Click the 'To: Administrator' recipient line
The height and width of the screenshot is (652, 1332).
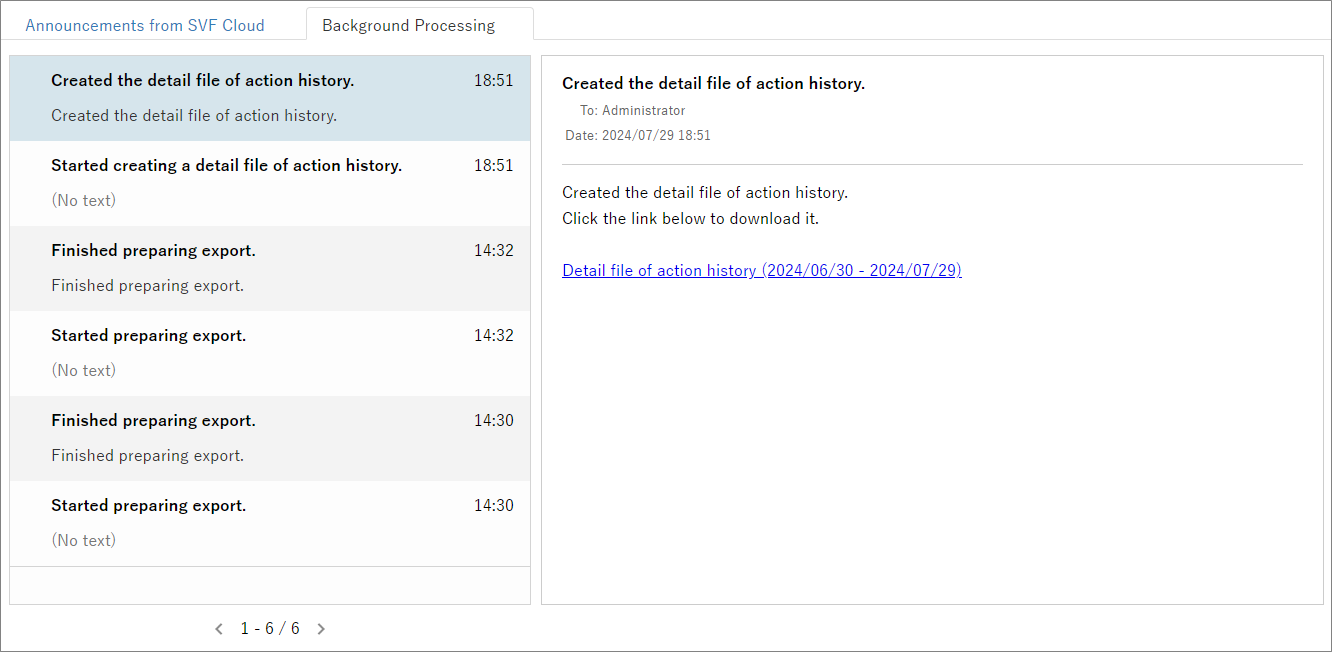coord(633,111)
